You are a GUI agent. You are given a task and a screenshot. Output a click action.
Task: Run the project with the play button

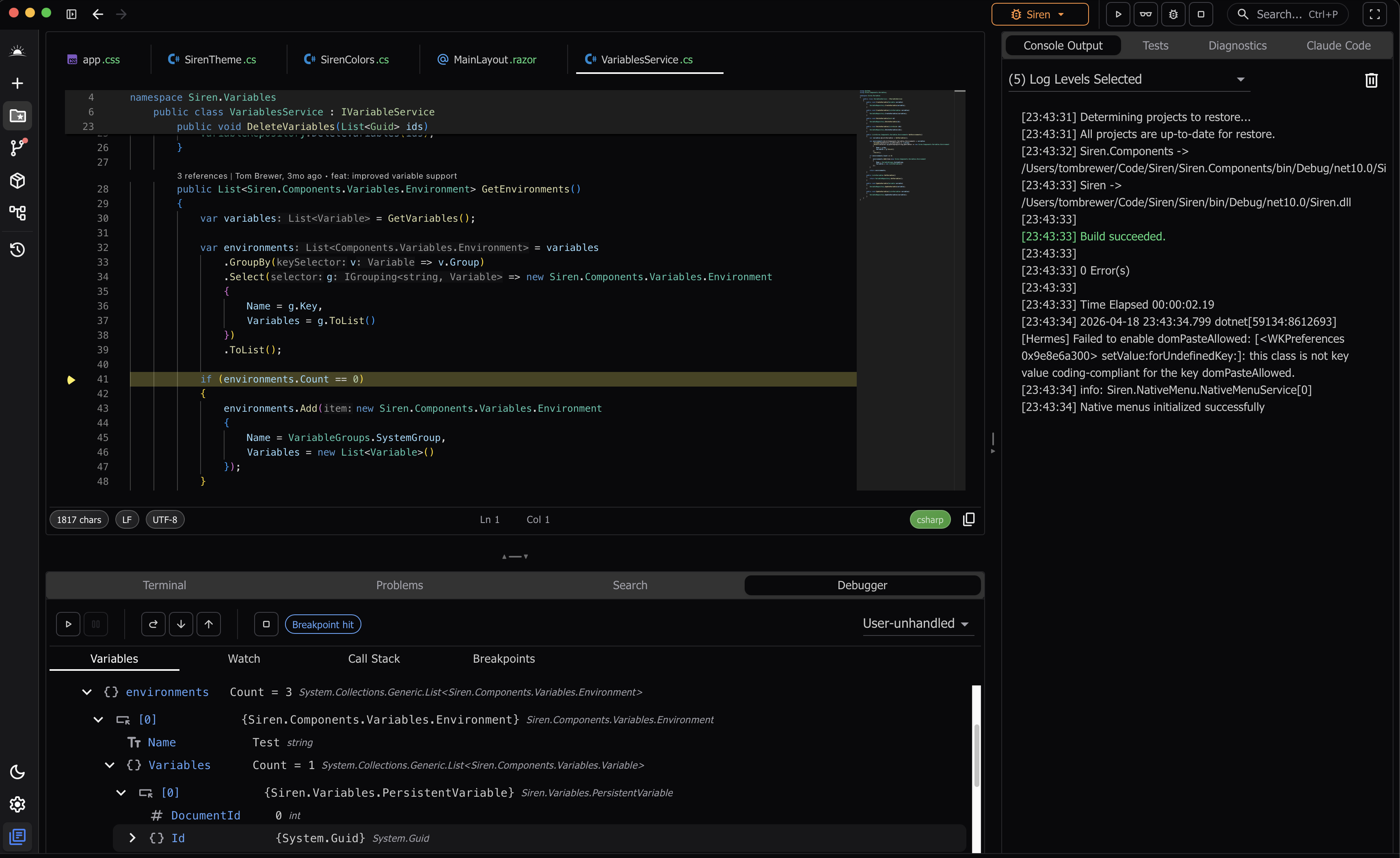1118,14
